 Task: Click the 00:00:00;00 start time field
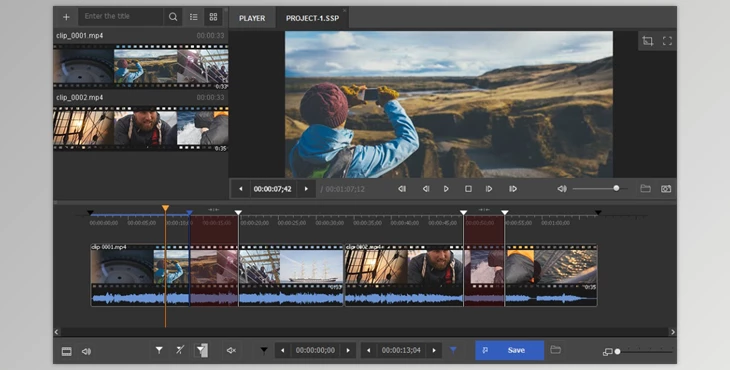point(315,350)
